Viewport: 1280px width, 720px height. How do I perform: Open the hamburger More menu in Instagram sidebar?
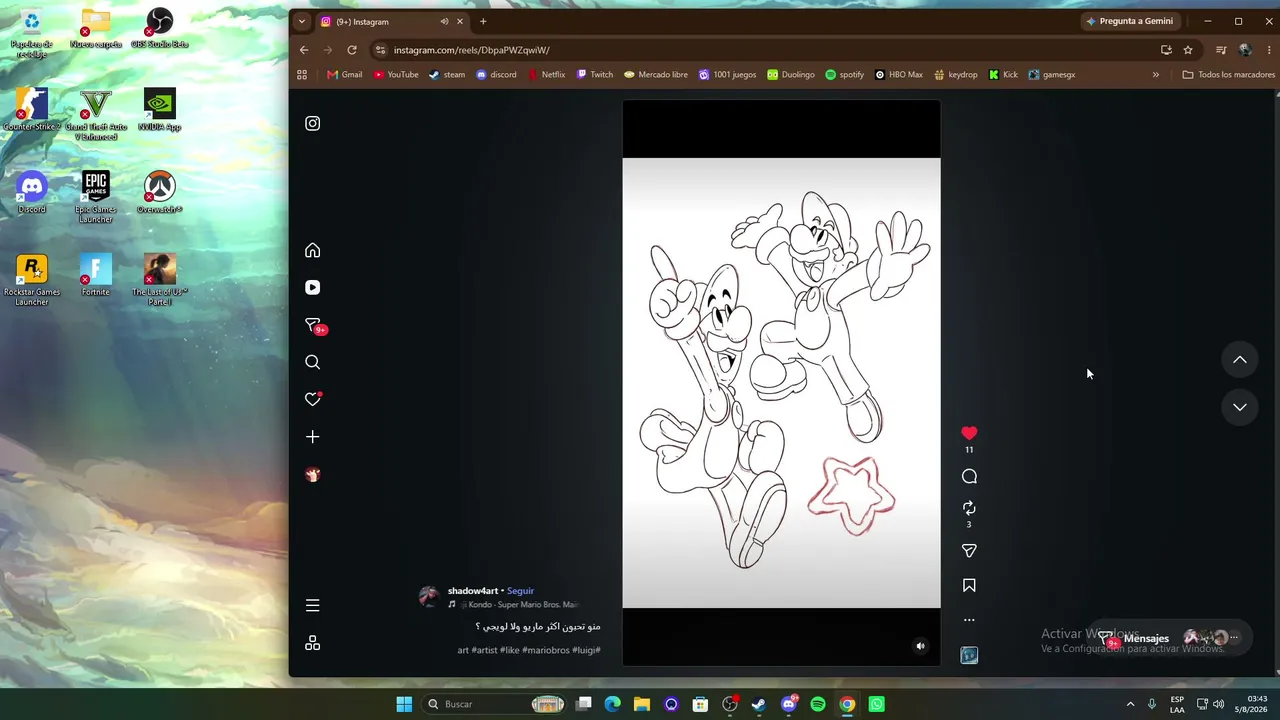(x=312, y=605)
